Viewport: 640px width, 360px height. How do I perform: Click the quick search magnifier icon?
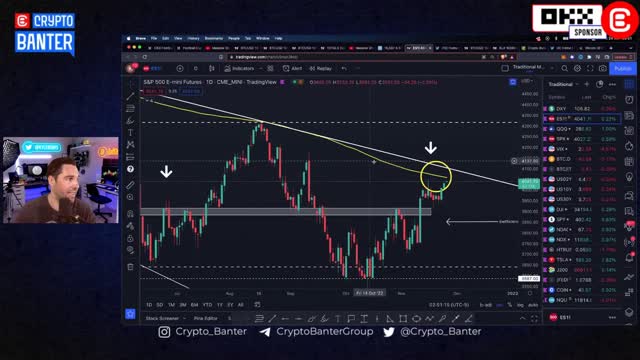564,69
